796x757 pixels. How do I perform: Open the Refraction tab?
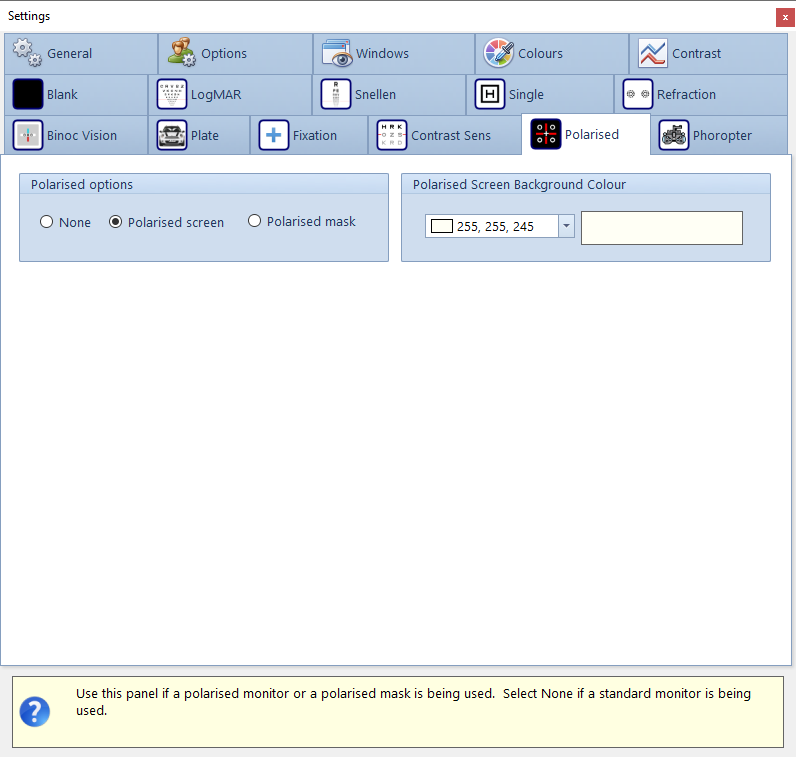point(685,95)
